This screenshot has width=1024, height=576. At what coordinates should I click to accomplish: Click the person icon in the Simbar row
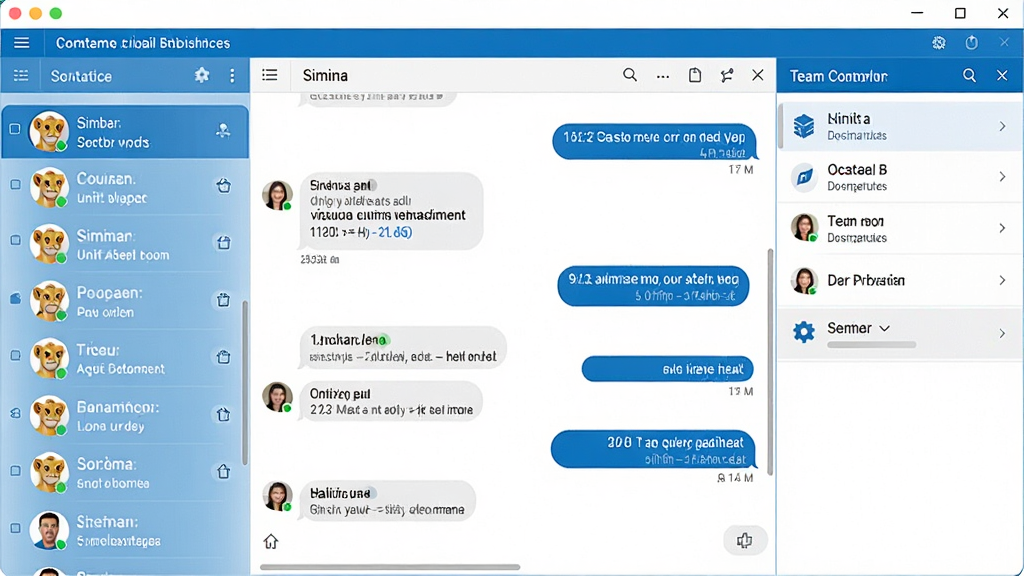pos(223,131)
